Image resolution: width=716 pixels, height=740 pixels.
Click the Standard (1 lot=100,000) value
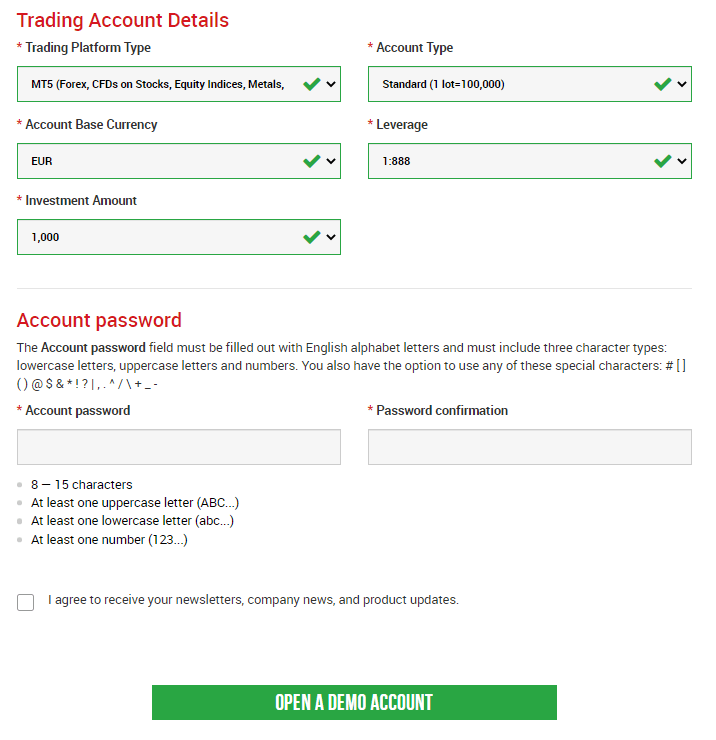443,85
